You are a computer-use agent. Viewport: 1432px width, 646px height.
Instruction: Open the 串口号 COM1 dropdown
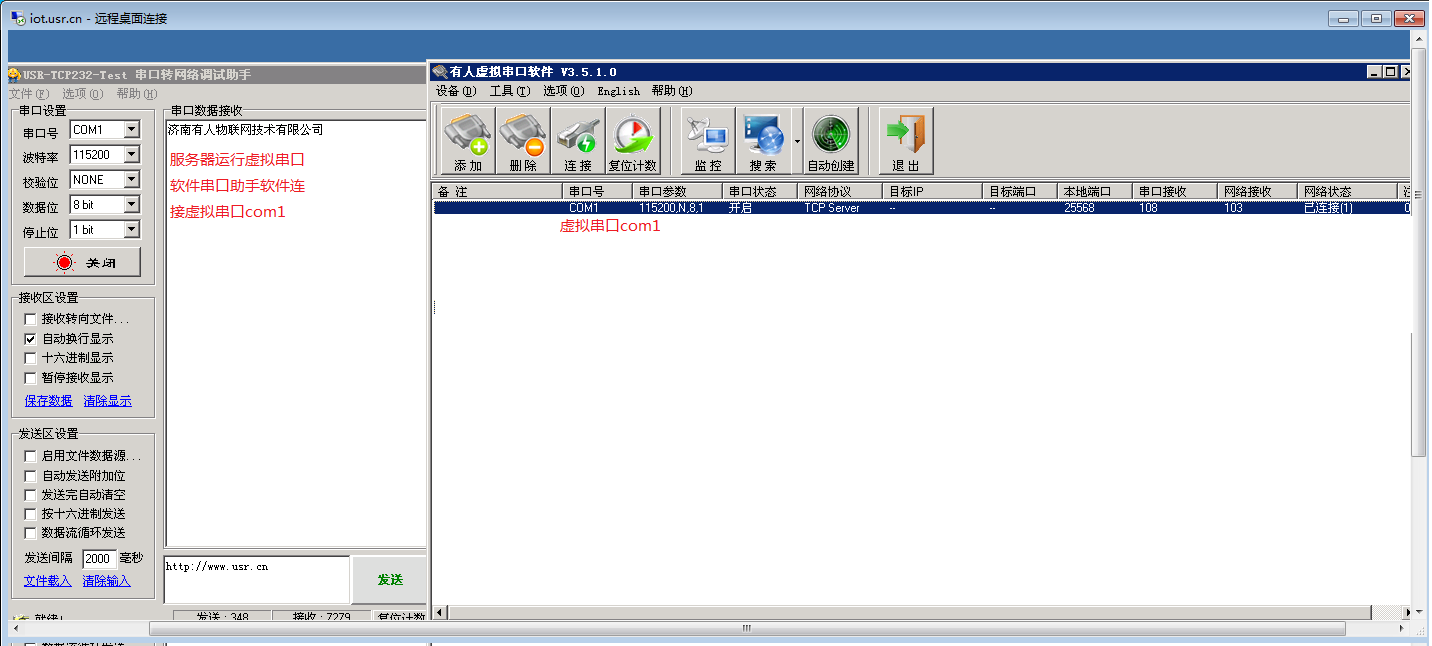pyautogui.click(x=131, y=130)
